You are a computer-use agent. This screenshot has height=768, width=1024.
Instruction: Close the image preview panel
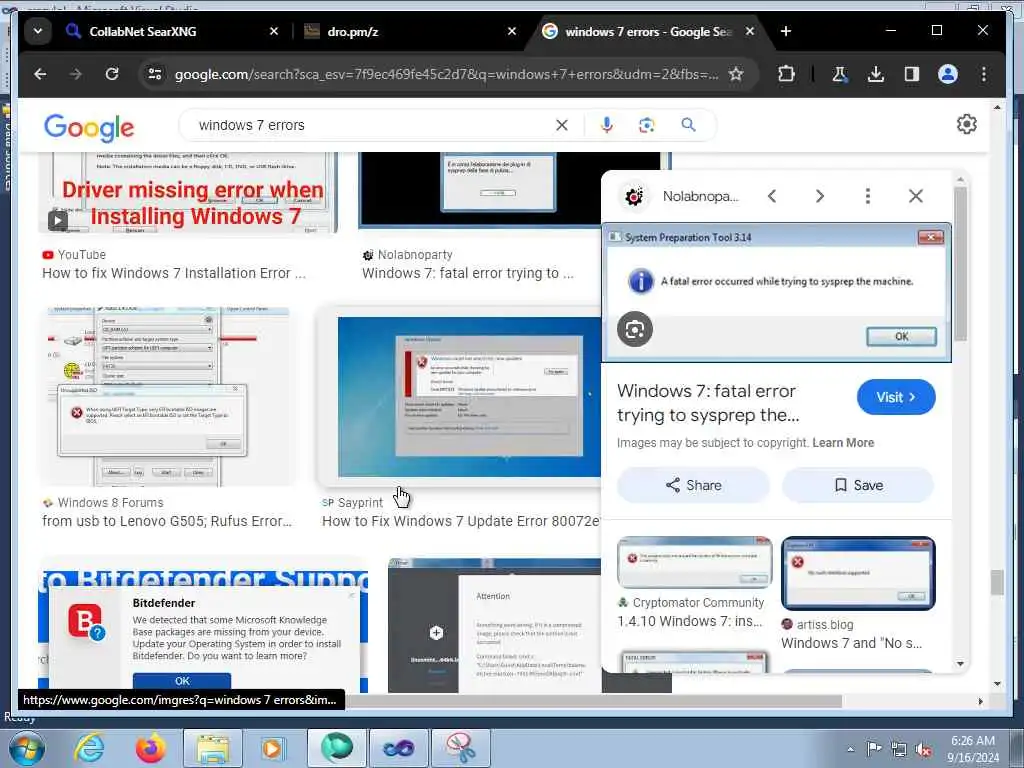[x=916, y=196]
